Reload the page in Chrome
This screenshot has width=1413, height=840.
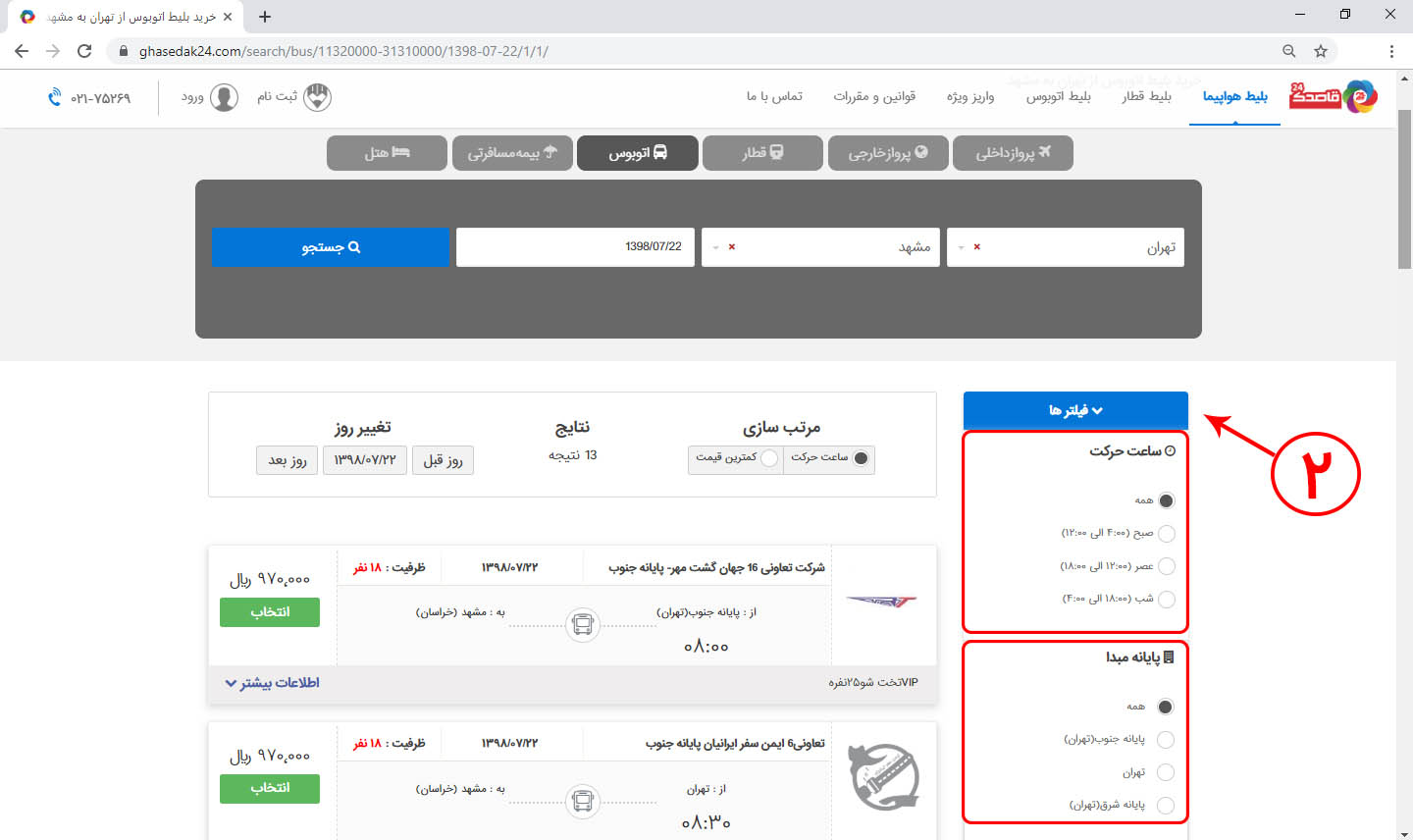pos(84,51)
